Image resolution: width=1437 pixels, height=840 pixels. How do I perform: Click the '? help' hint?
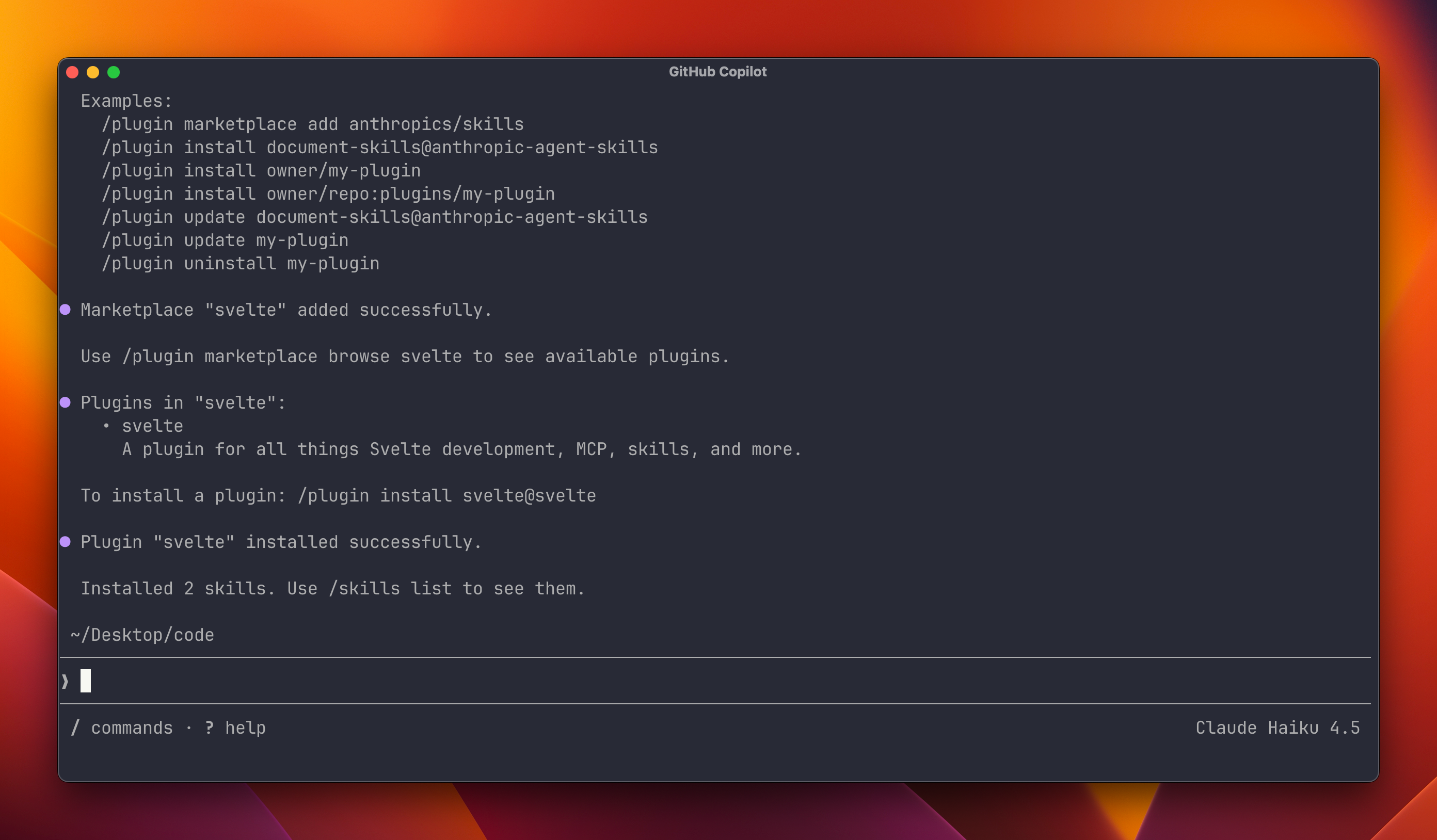235,728
